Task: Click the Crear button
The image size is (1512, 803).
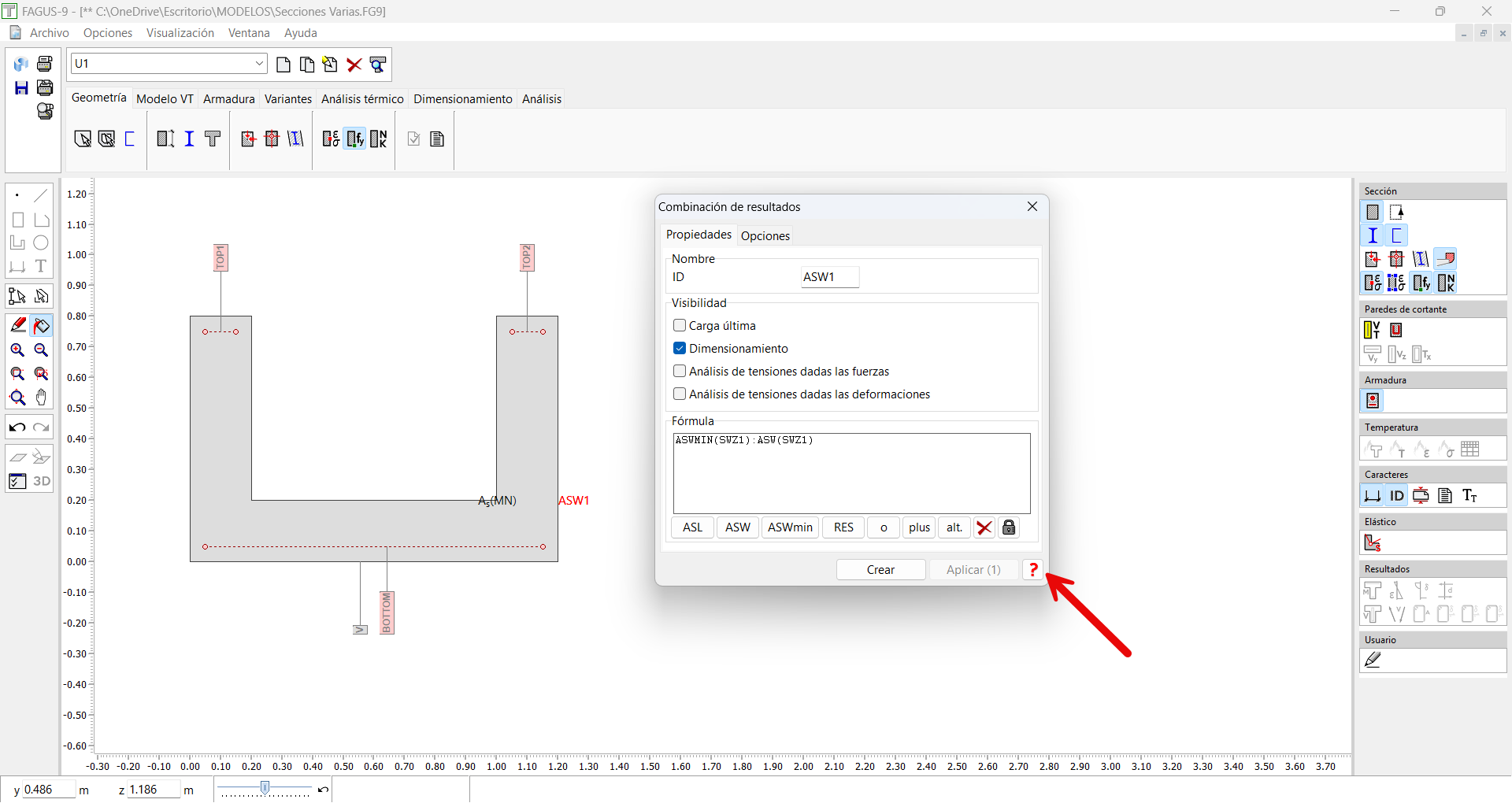Action: coord(880,569)
